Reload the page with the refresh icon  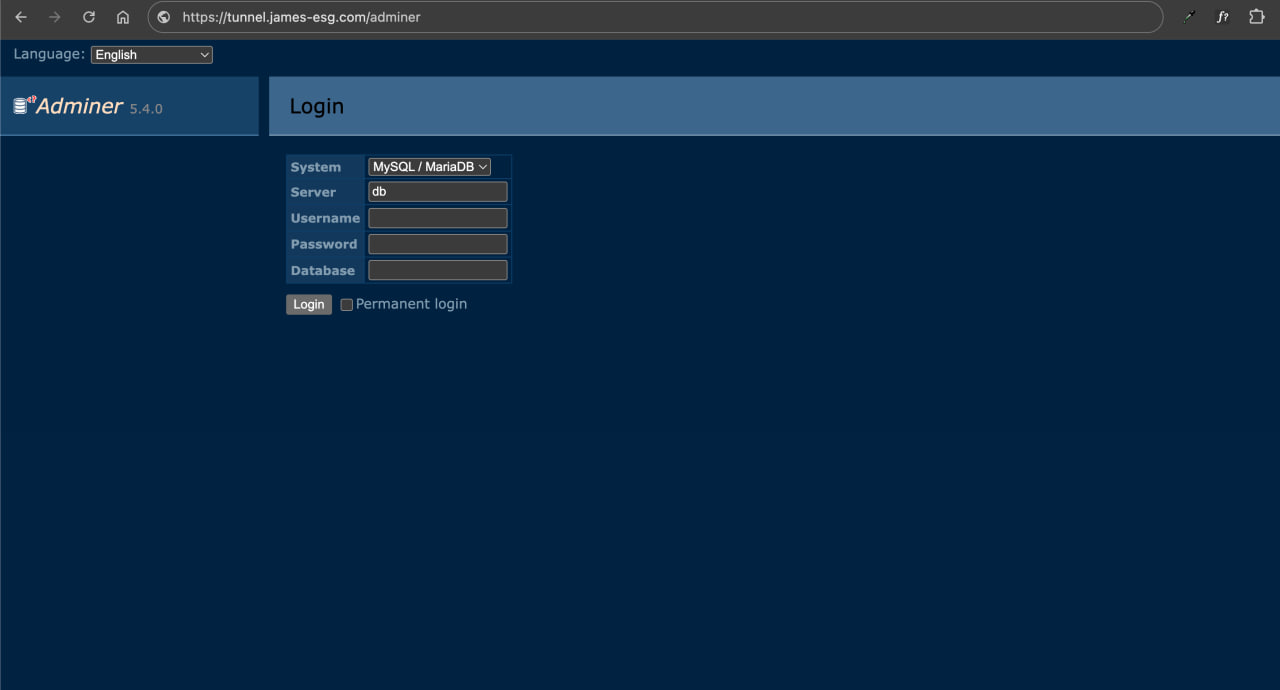tap(89, 17)
